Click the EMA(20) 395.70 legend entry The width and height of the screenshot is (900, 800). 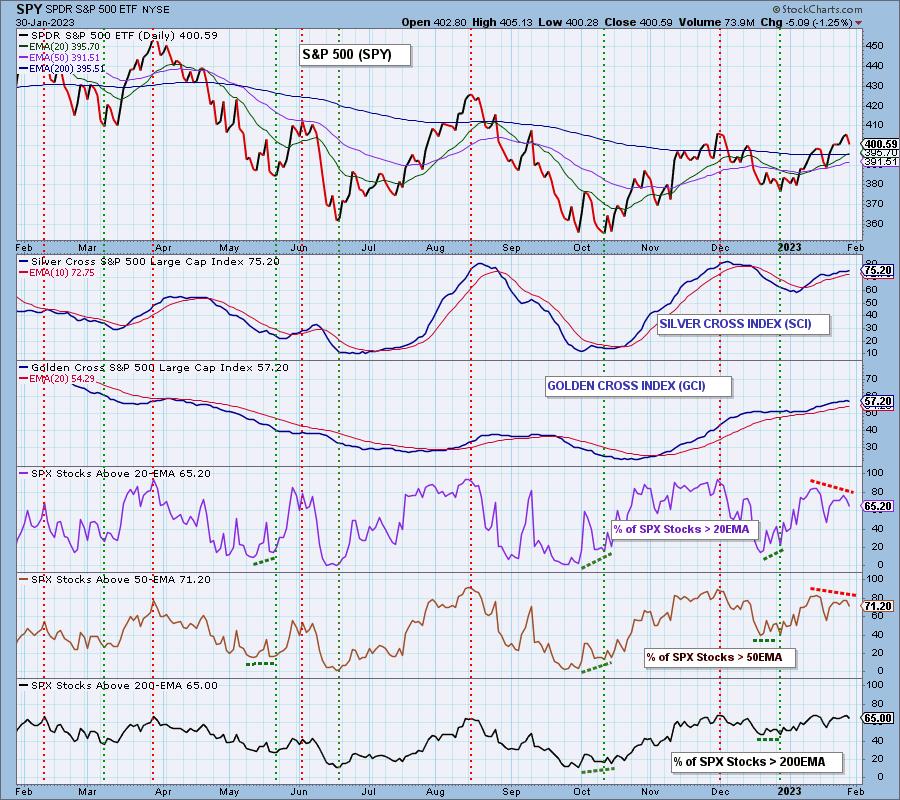click(x=59, y=46)
